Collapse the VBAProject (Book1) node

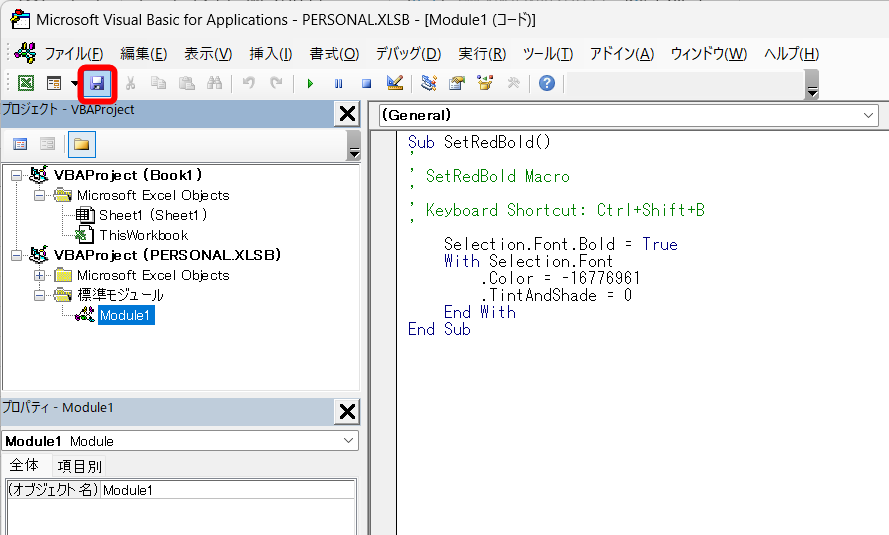pyautogui.click(x=16, y=175)
